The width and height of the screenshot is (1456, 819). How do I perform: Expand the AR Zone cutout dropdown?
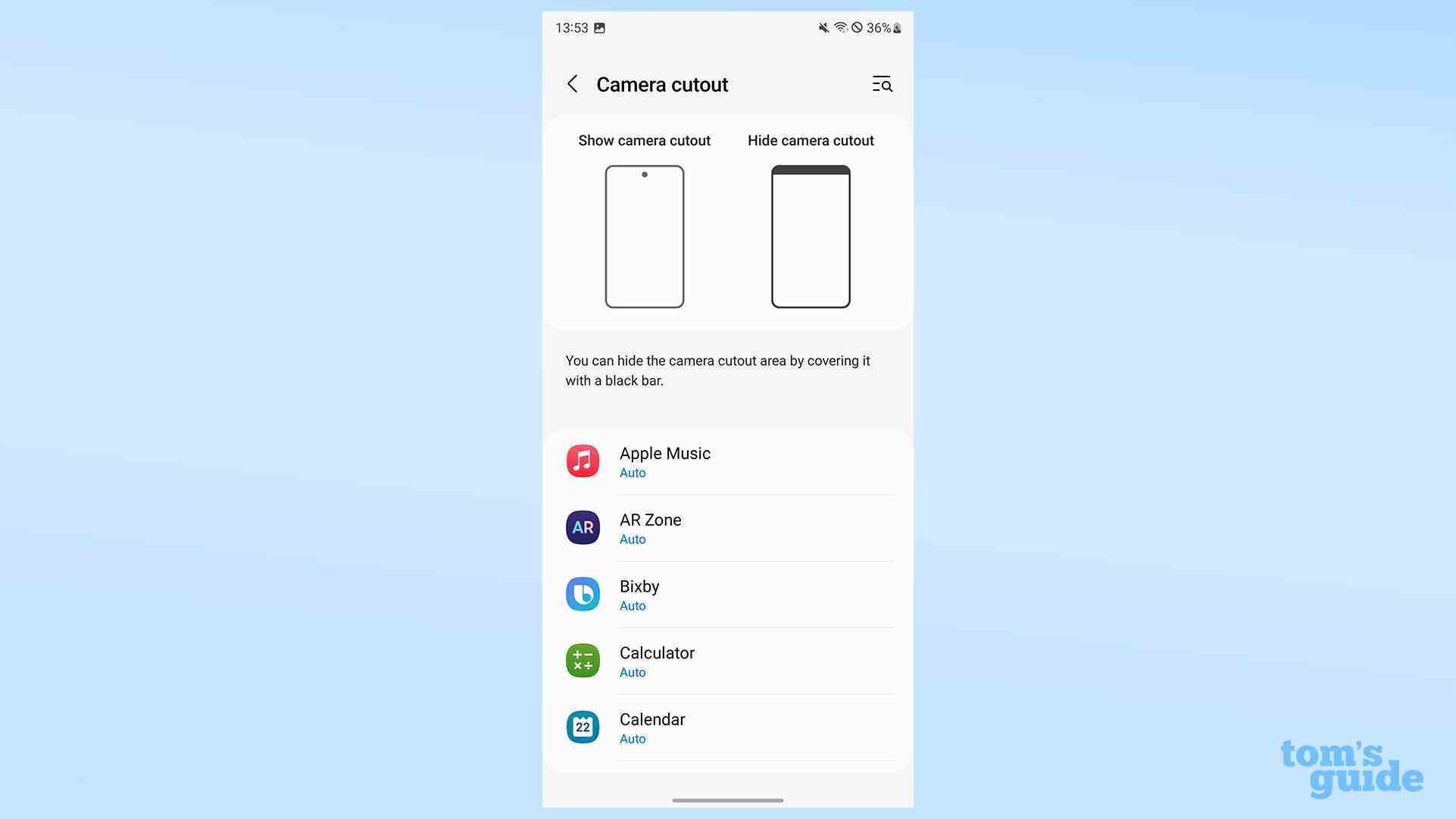632,539
